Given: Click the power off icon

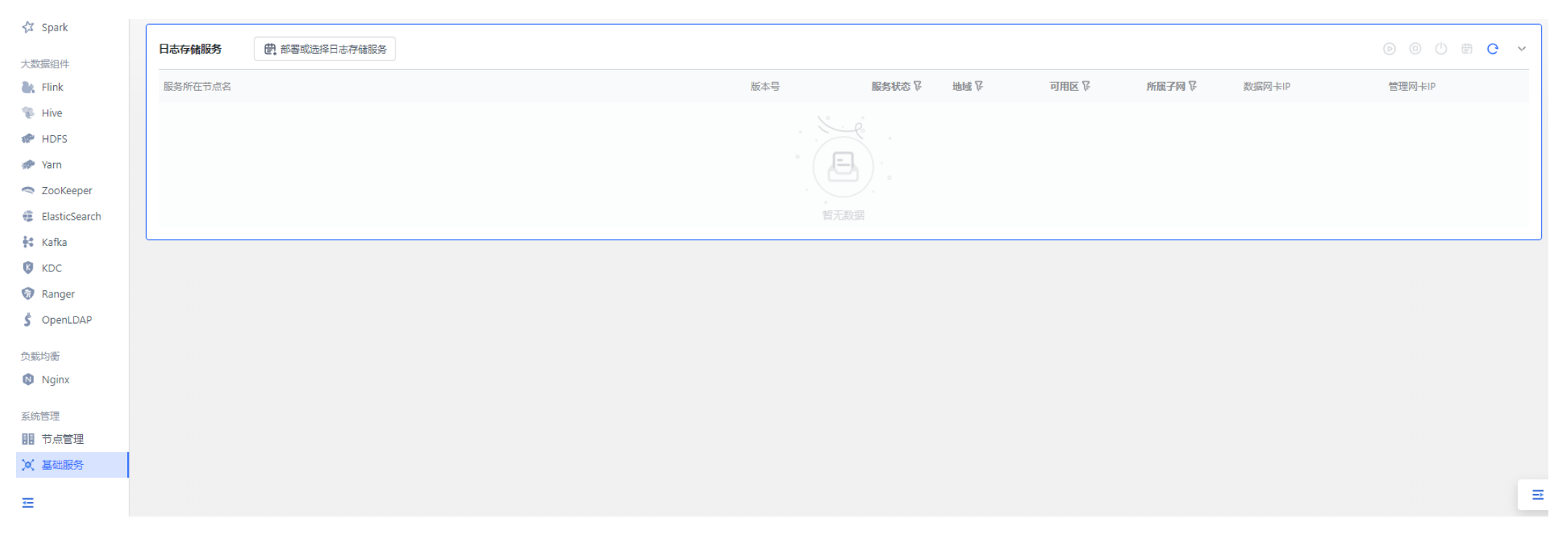Looking at the screenshot, I should click(x=1441, y=49).
